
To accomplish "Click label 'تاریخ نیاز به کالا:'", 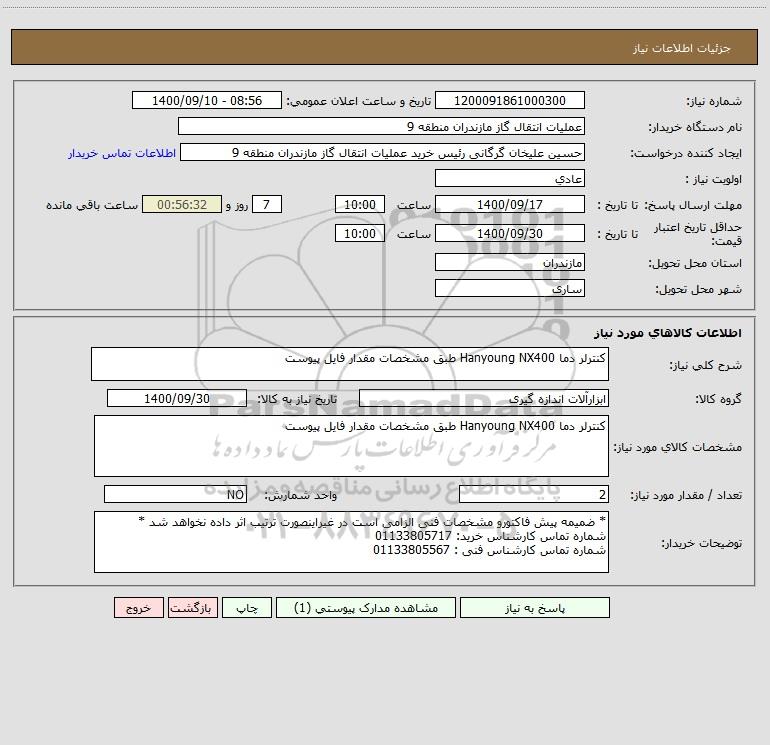I will (x=297, y=399).
